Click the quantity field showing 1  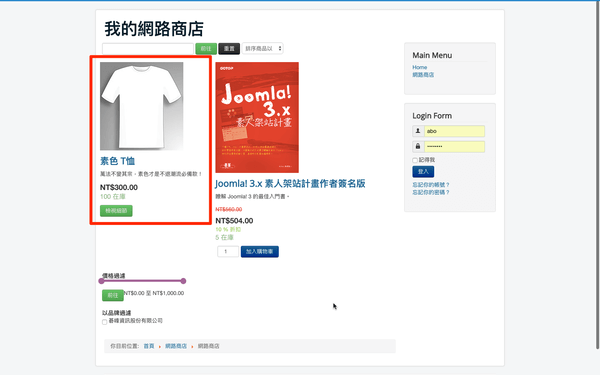pyautogui.click(x=228, y=251)
